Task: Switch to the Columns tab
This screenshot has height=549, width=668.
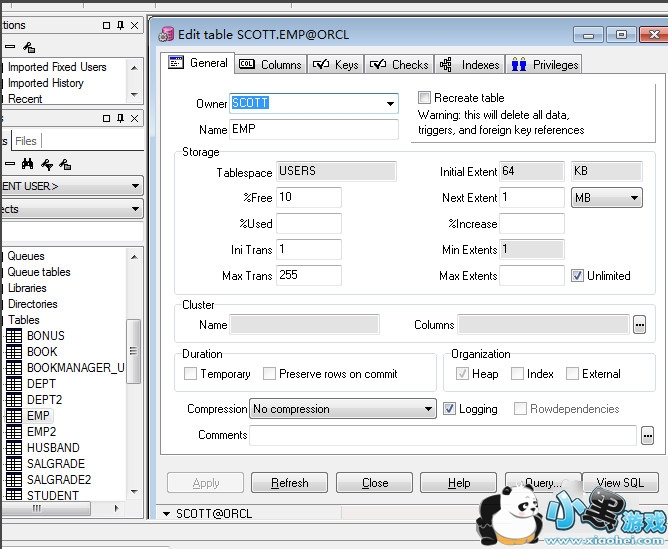Action: tap(270, 64)
